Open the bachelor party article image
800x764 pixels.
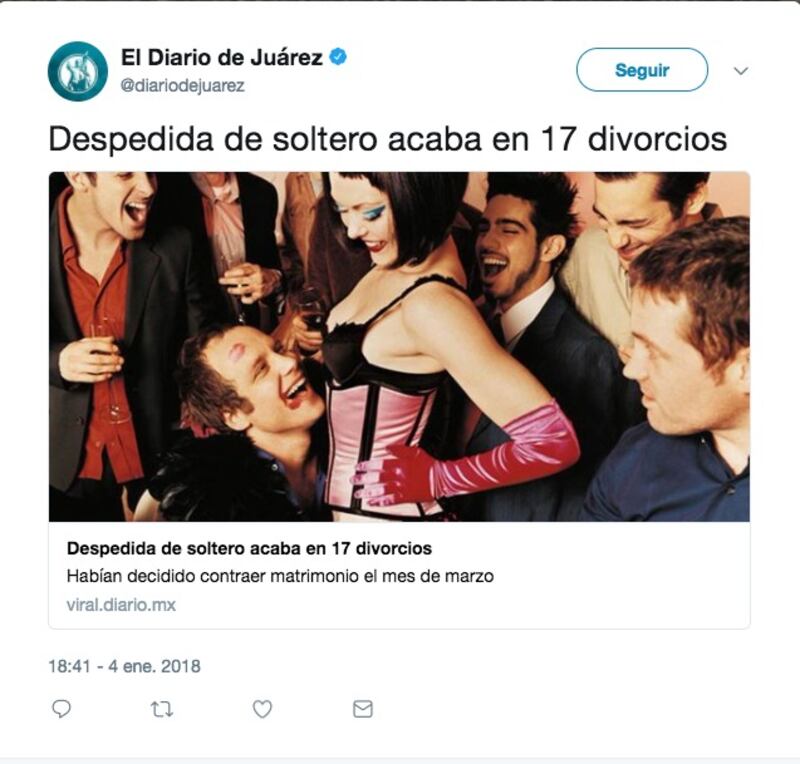click(x=399, y=347)
